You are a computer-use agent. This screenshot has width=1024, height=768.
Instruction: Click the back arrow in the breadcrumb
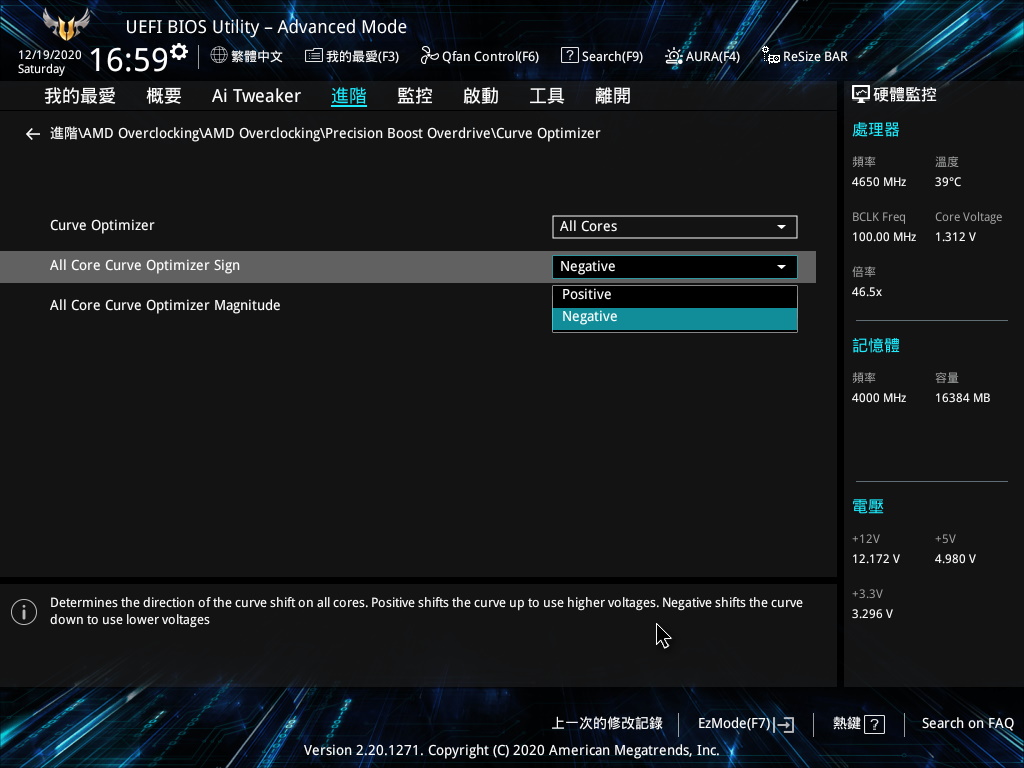click(x=33, y=134)
